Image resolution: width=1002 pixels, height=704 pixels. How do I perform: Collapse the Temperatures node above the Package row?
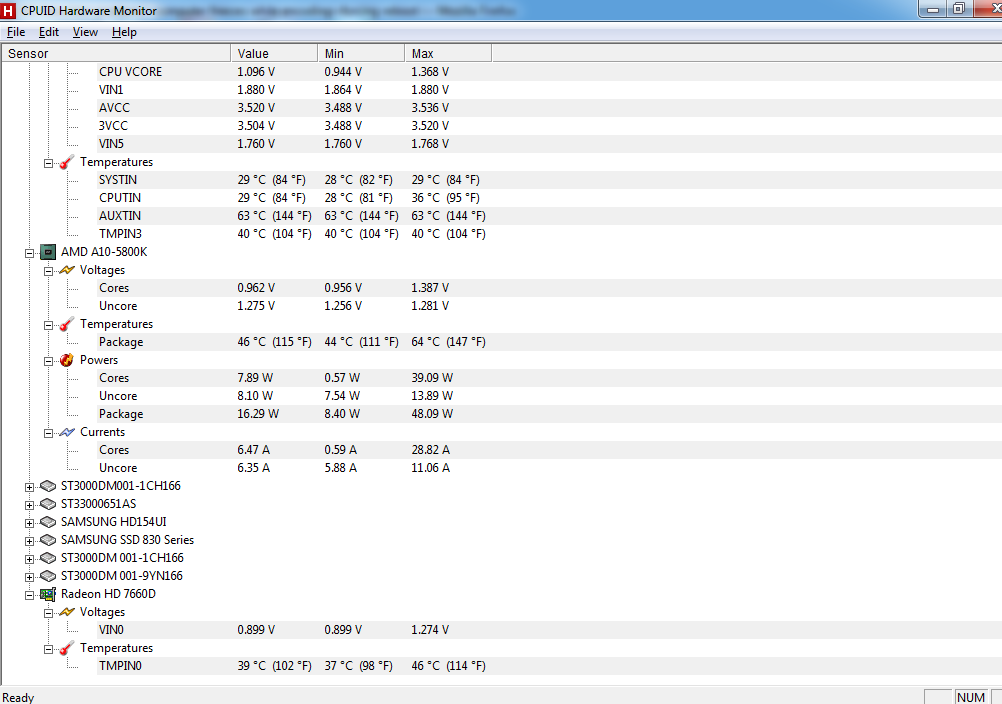coord(49,325)
